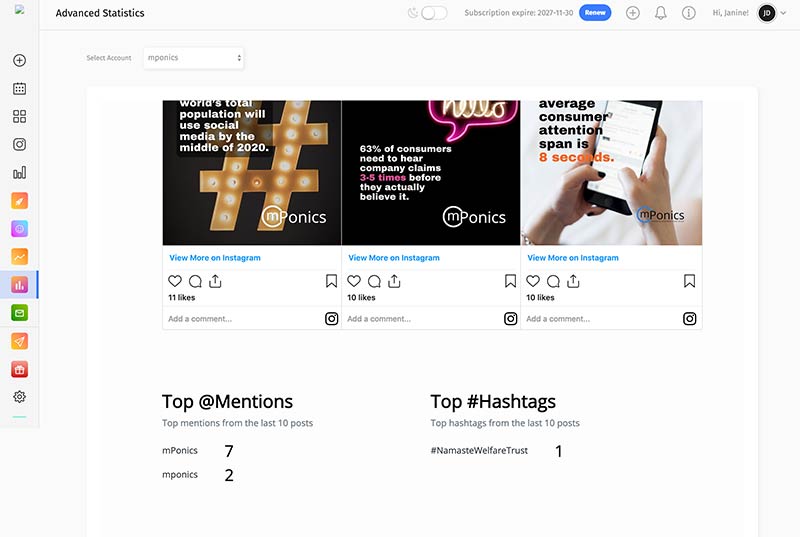Like the 63% of consumers post
Viewport: 800px width, 537px height.
click(354, 281)
